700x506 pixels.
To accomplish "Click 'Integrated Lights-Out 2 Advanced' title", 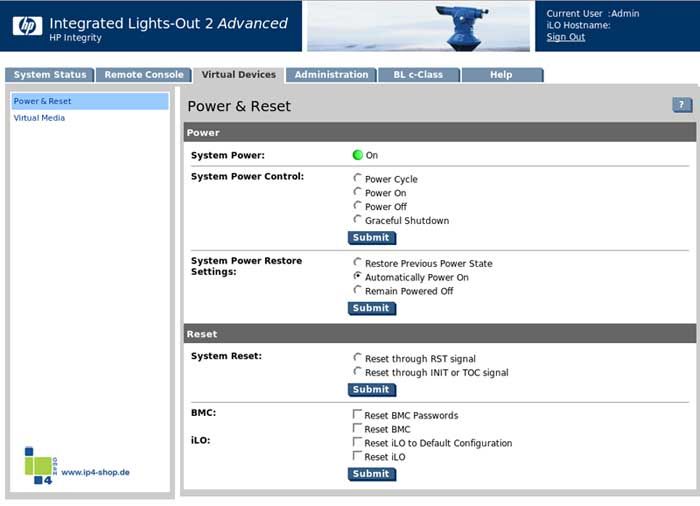I will pyautogui.click(x=168, y=23).
